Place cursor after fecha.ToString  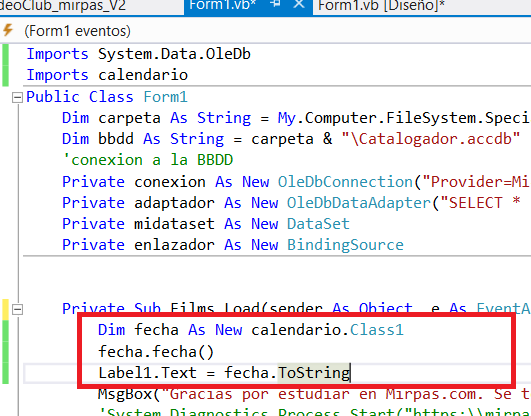click(350, 373)
